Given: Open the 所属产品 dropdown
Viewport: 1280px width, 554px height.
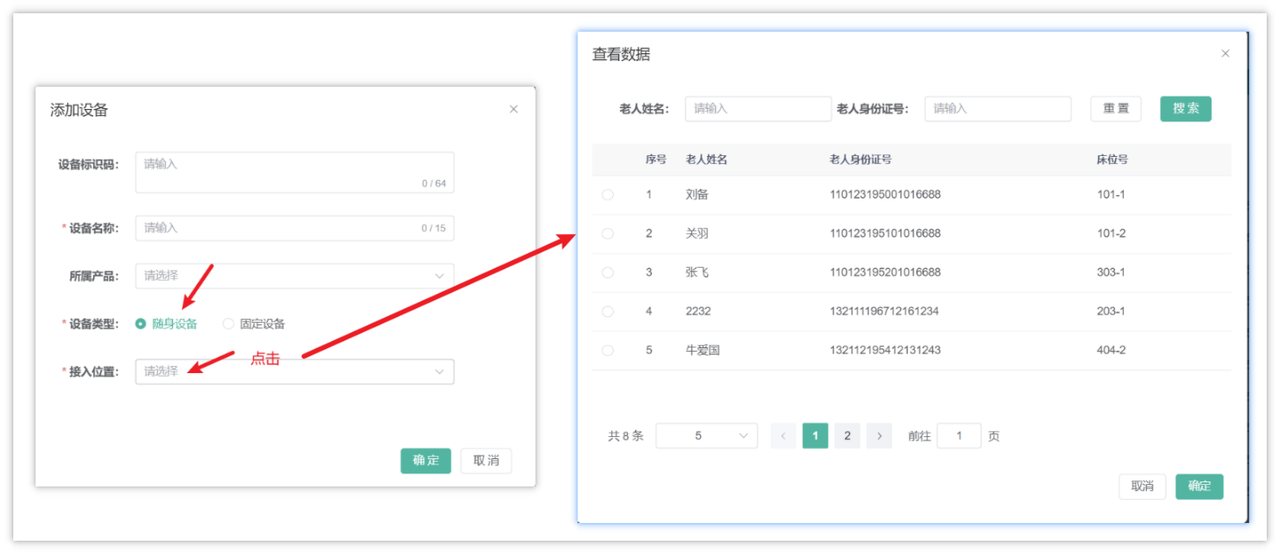Looking at the screenshot, I should point(294,276).
